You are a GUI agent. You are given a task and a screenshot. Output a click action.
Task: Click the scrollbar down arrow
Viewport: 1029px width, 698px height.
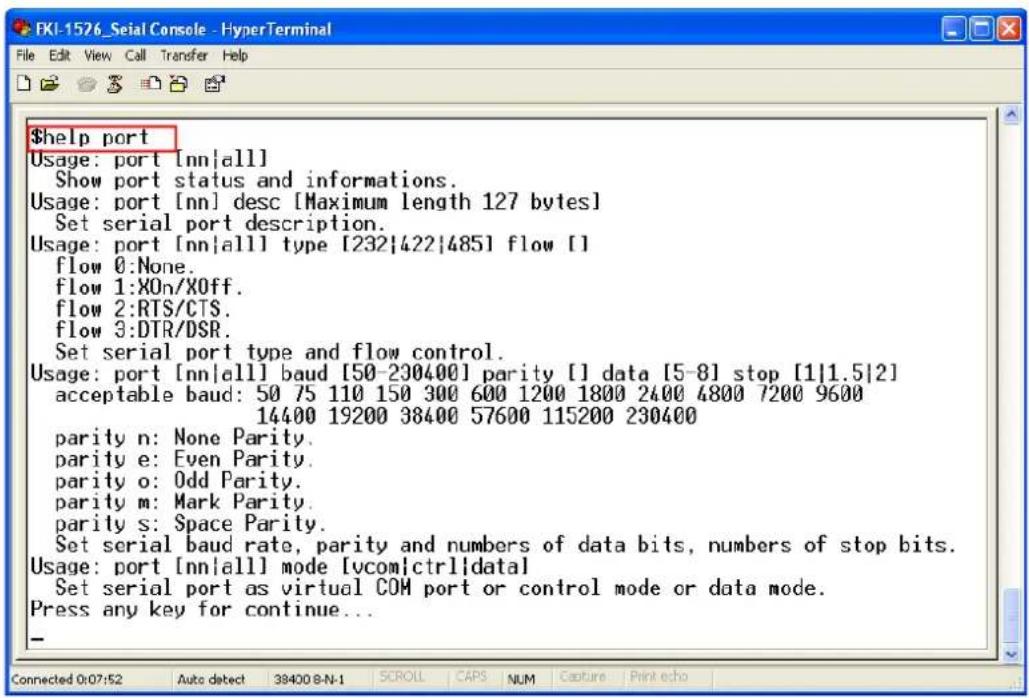pos(1011,653)
